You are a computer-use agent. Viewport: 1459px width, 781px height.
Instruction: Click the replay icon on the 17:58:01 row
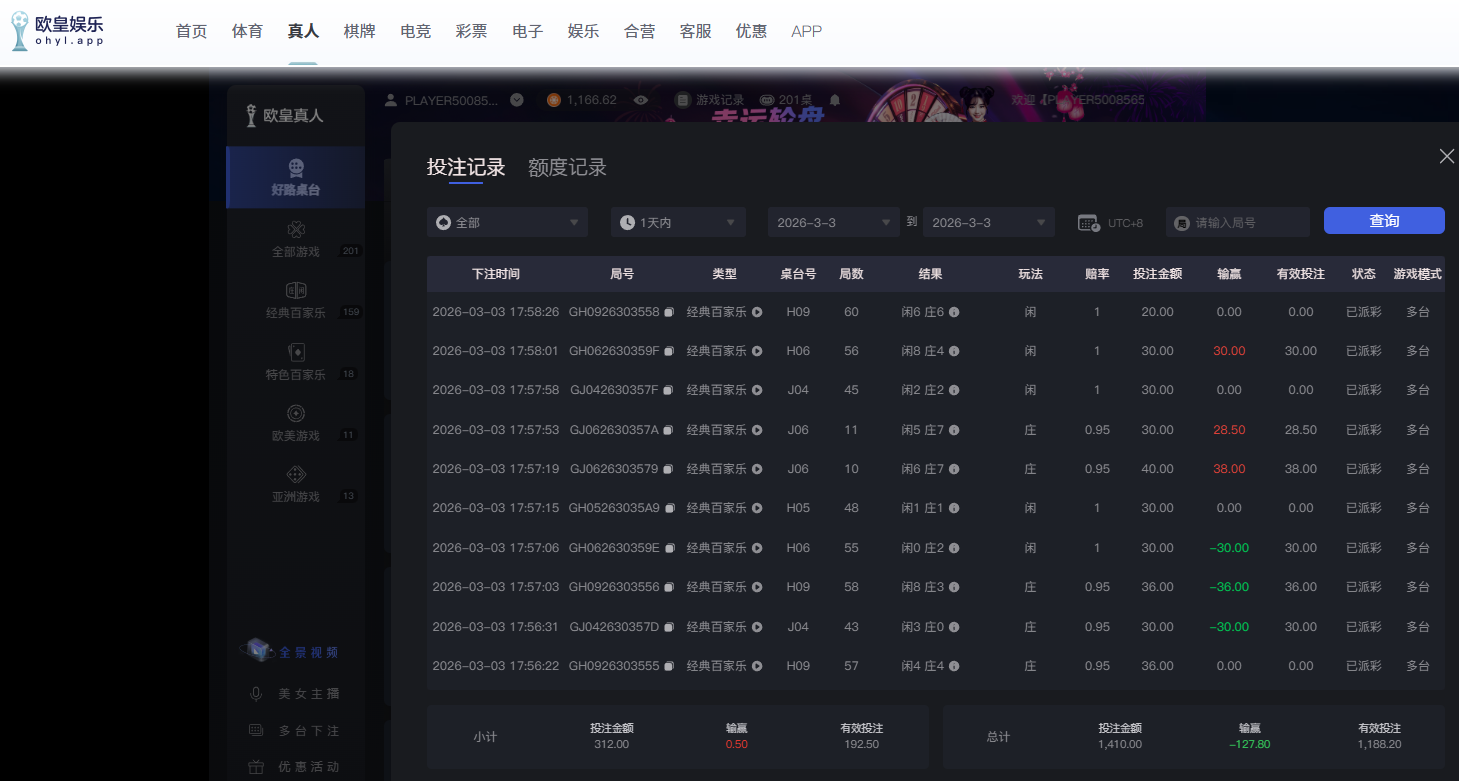coord(757,351)
